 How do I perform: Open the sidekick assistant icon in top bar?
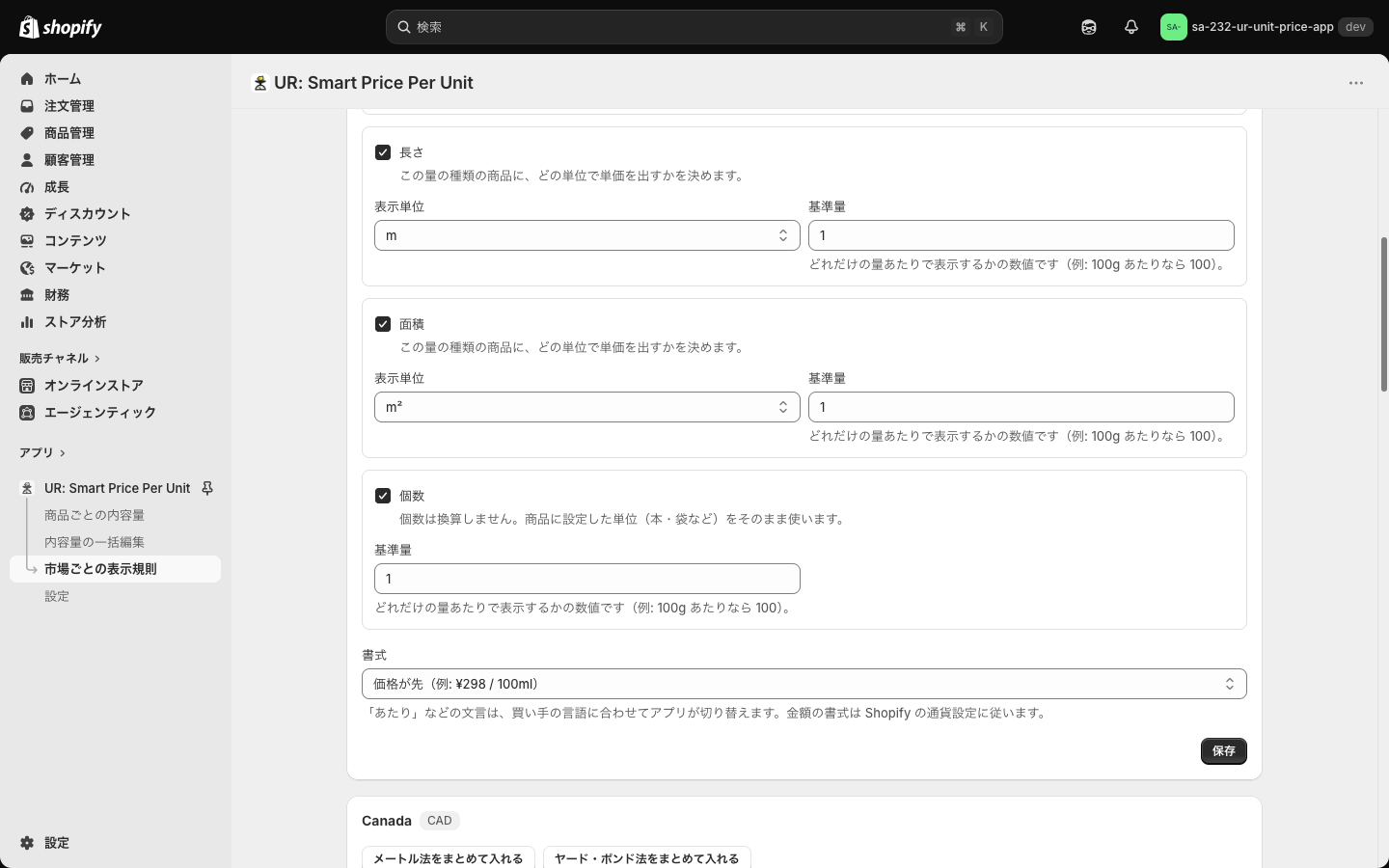click(x=1089, y=27)
